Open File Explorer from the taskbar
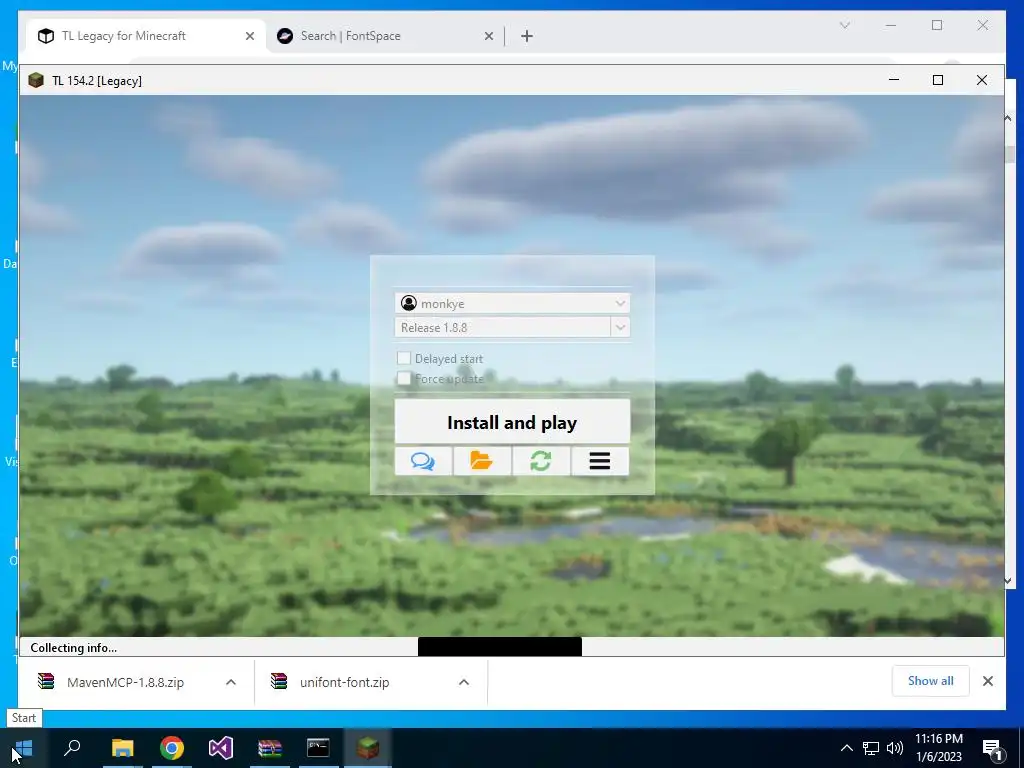The width and height of the screenshot is (1024, 768). pos(122,748)
